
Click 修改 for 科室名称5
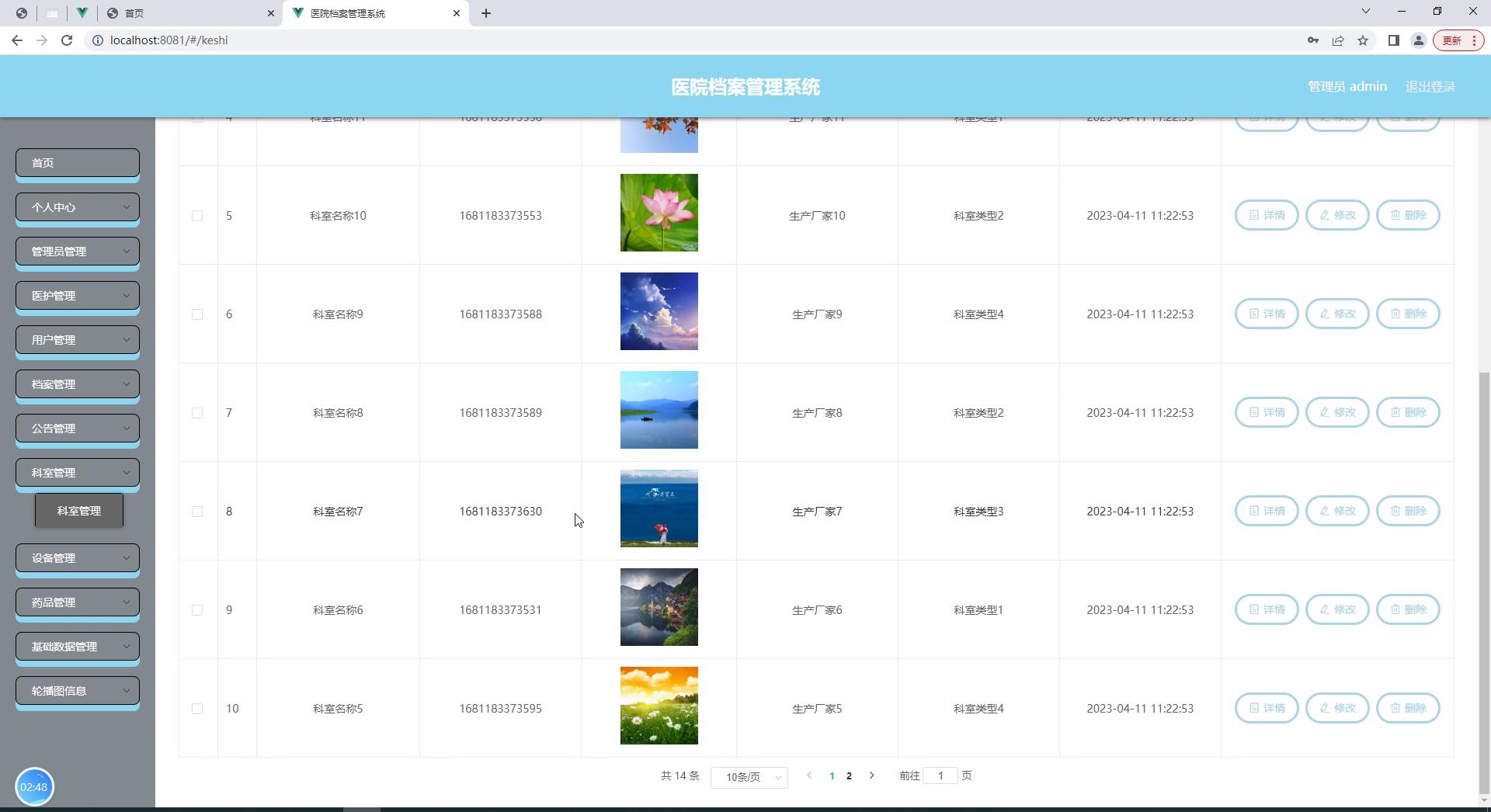(x=1337, y=708)
